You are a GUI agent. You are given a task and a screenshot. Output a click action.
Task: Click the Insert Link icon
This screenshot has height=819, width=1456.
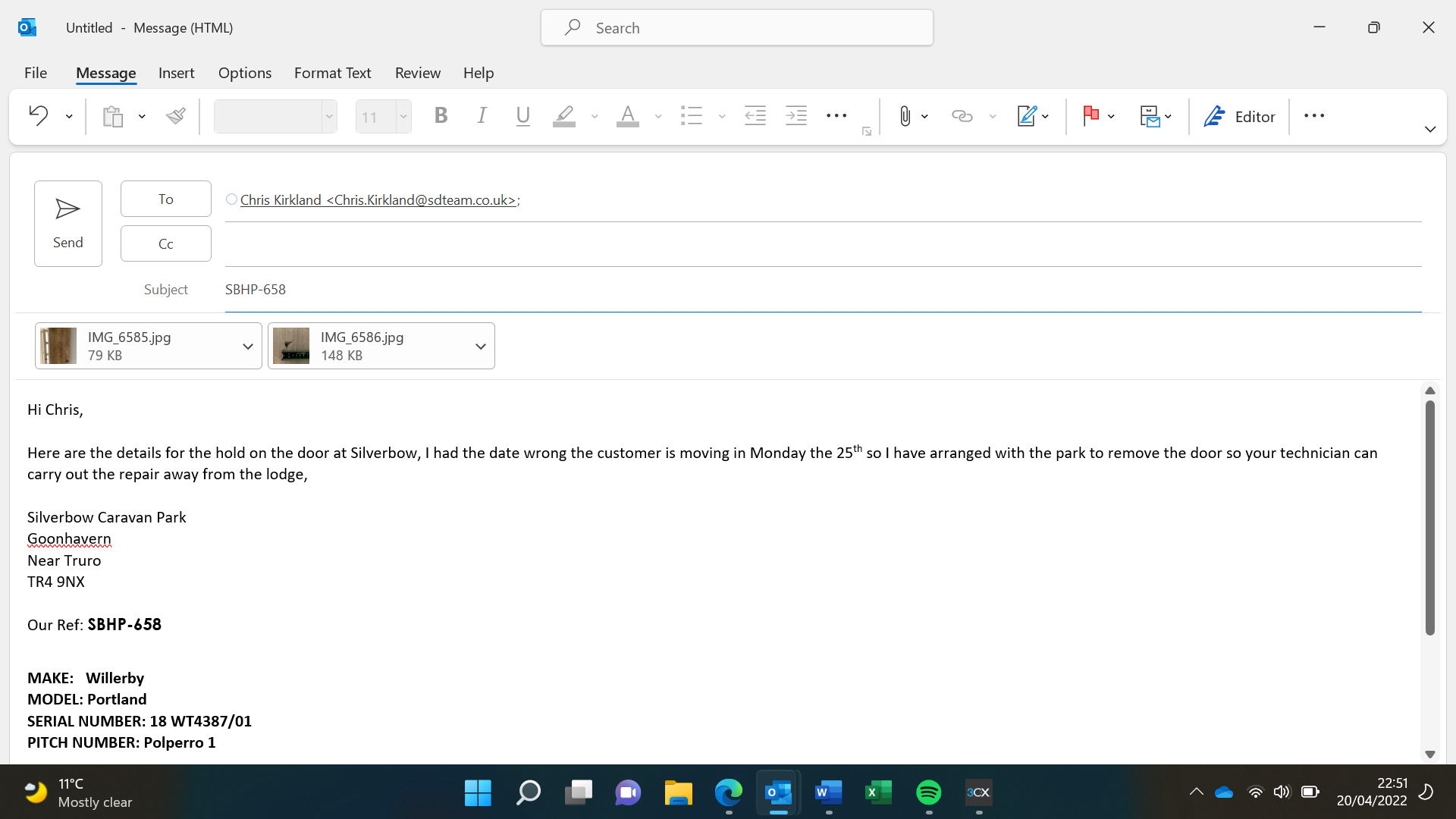click(962, 116)
